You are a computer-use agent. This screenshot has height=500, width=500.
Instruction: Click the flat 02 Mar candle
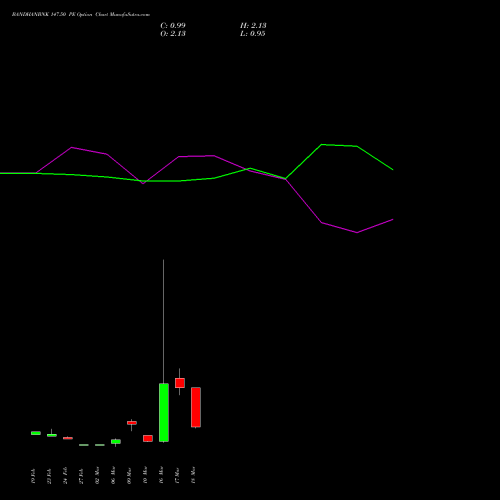(100, 445)
